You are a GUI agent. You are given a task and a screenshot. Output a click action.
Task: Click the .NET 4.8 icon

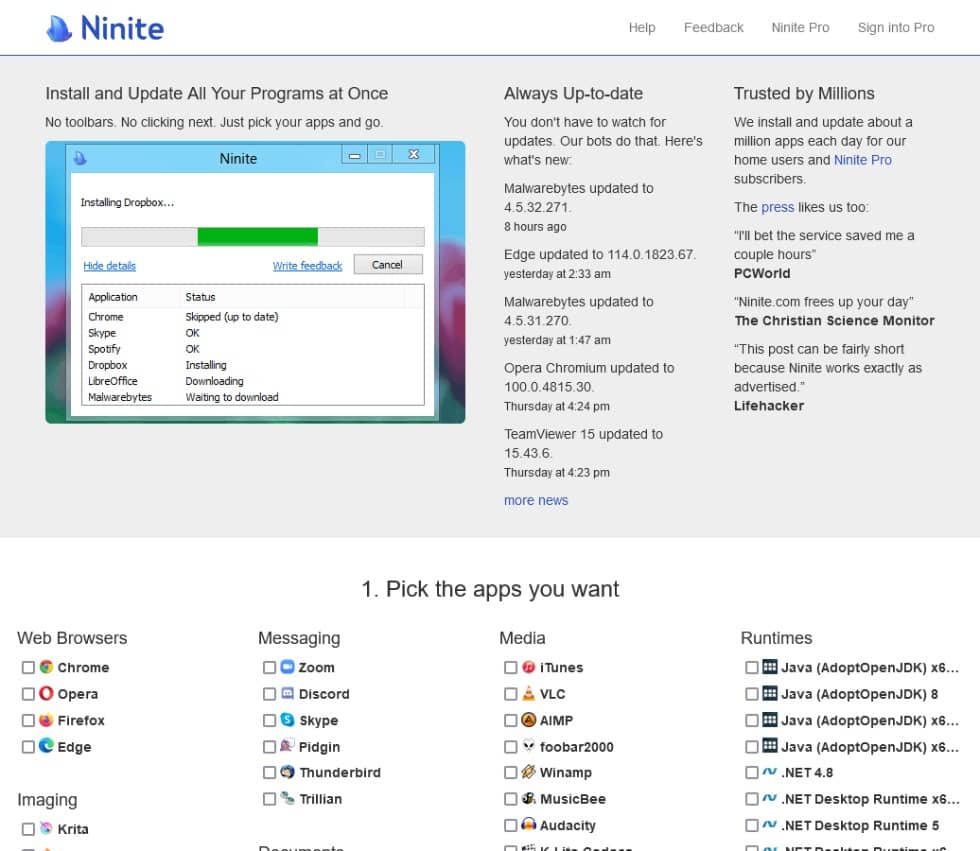pos(770,772)
